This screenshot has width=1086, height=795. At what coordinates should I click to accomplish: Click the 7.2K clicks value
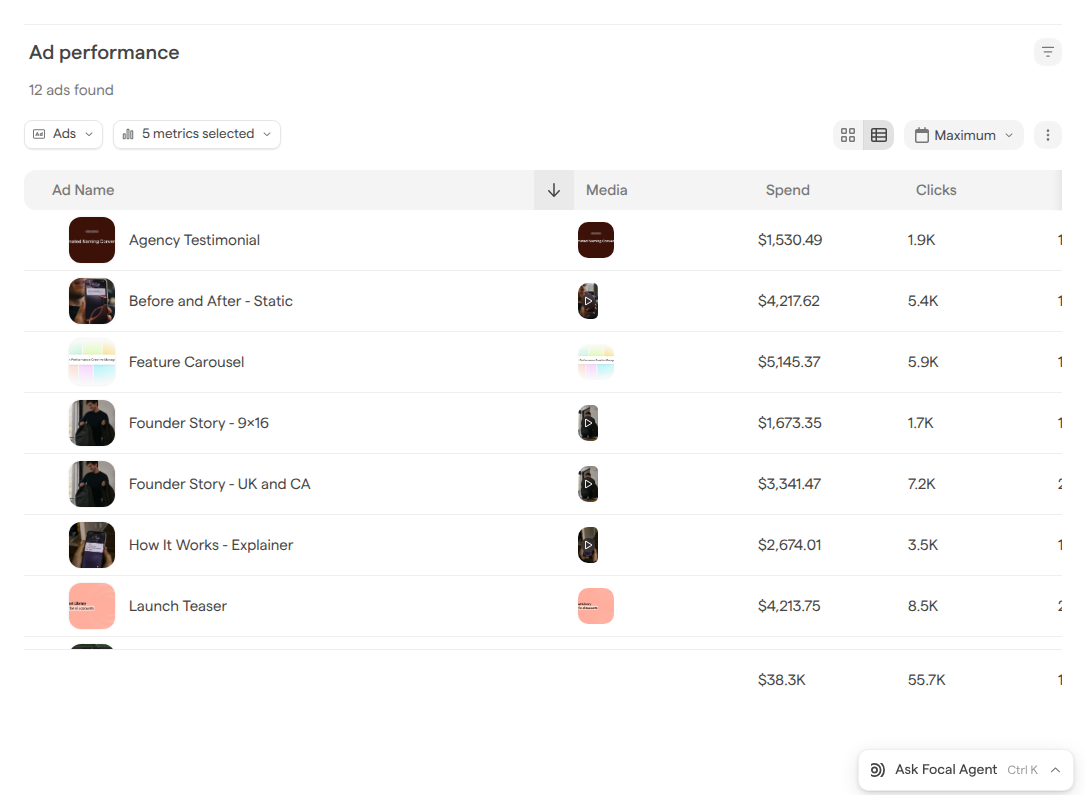pyautogui.click(x=921, y=483)
